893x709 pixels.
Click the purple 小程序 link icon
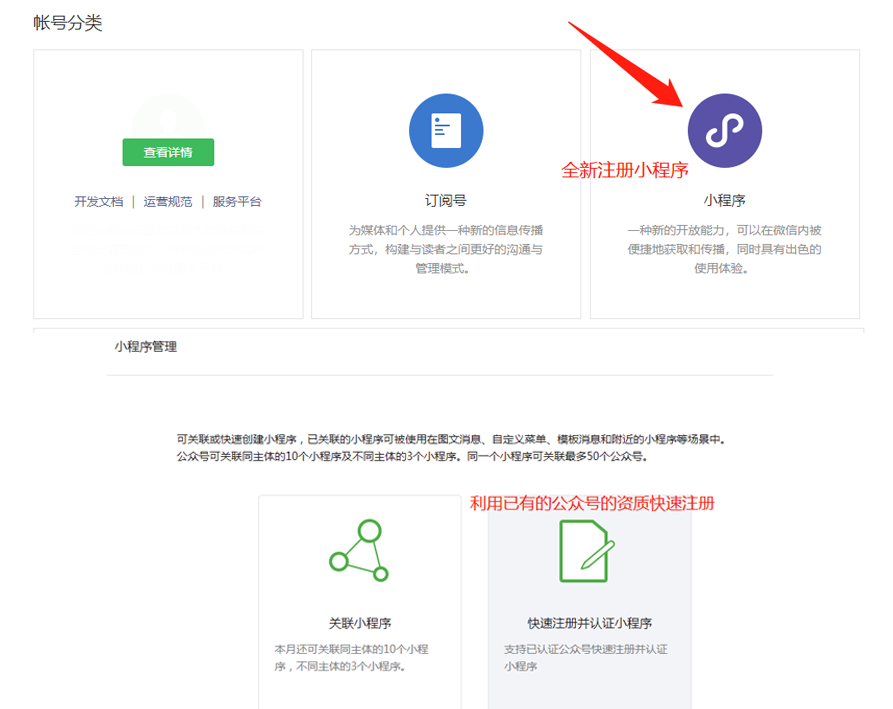click(724, 131)
